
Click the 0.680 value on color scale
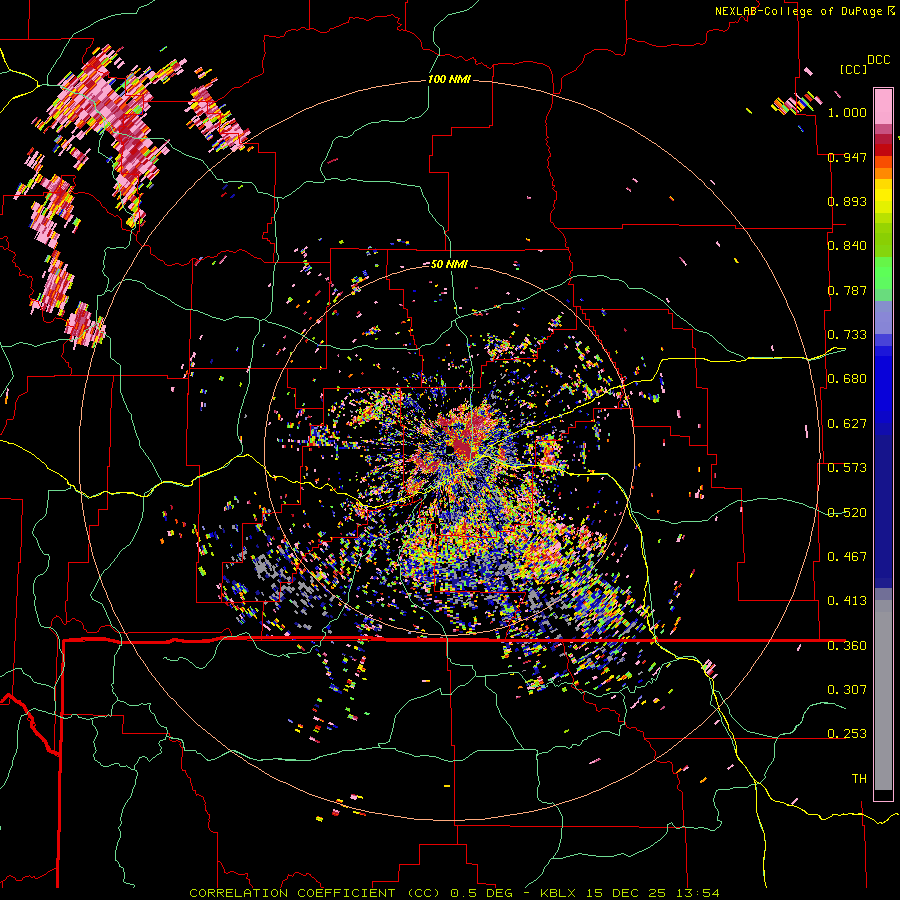coord(847,379)
